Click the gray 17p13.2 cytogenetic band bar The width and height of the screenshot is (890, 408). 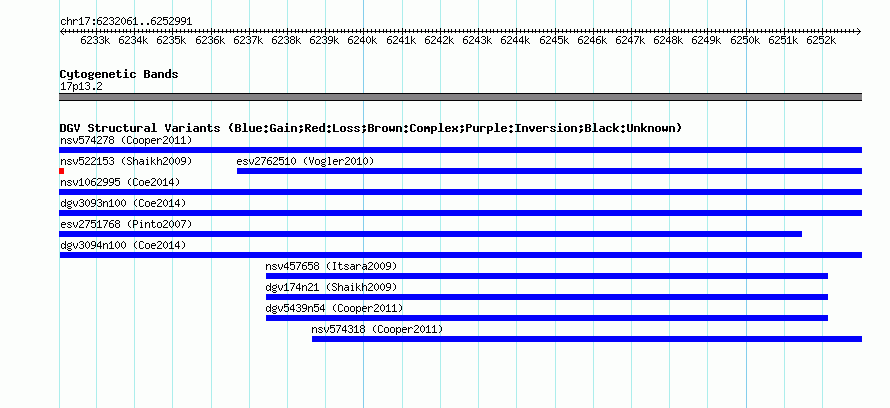point(460,97)
